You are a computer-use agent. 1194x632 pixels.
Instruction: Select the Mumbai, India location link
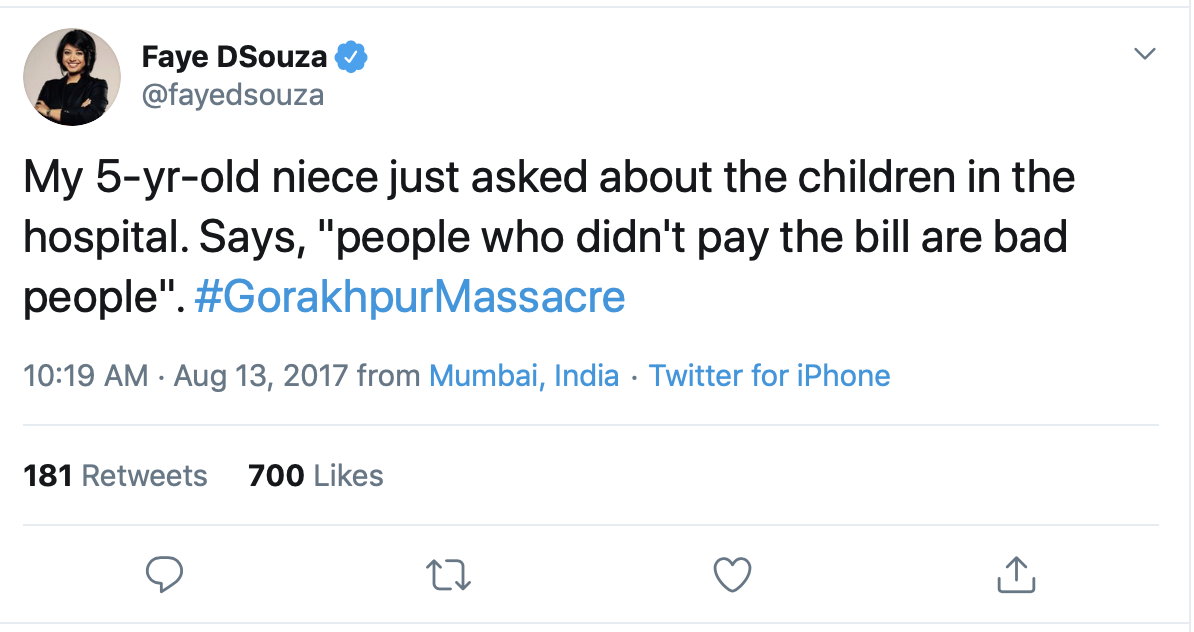pos(524,376)
